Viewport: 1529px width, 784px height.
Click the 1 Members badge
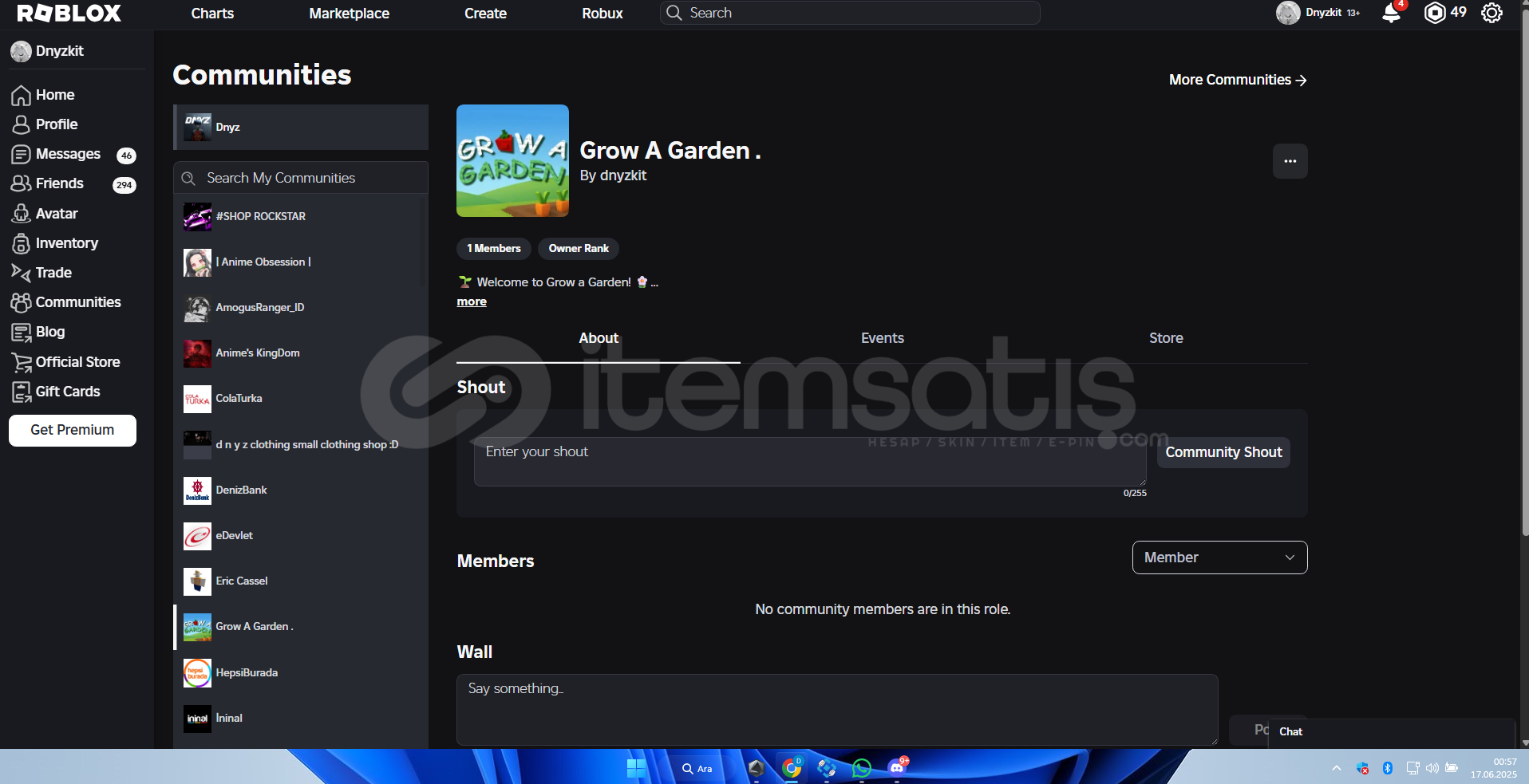pyautogui.click(x=494, y=249)
